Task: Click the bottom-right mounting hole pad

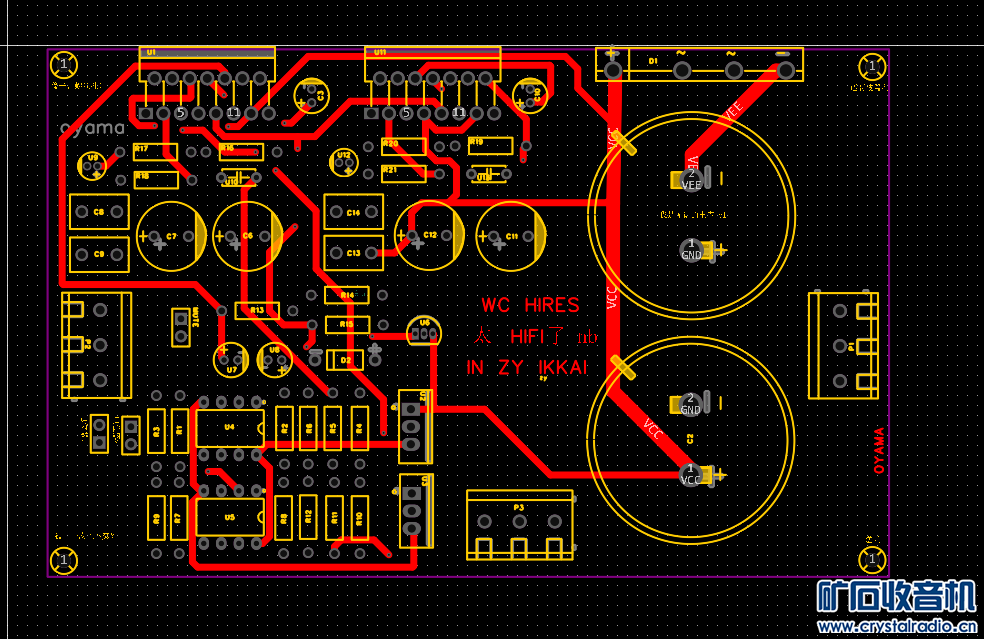Action: click(x=872, y=560)
